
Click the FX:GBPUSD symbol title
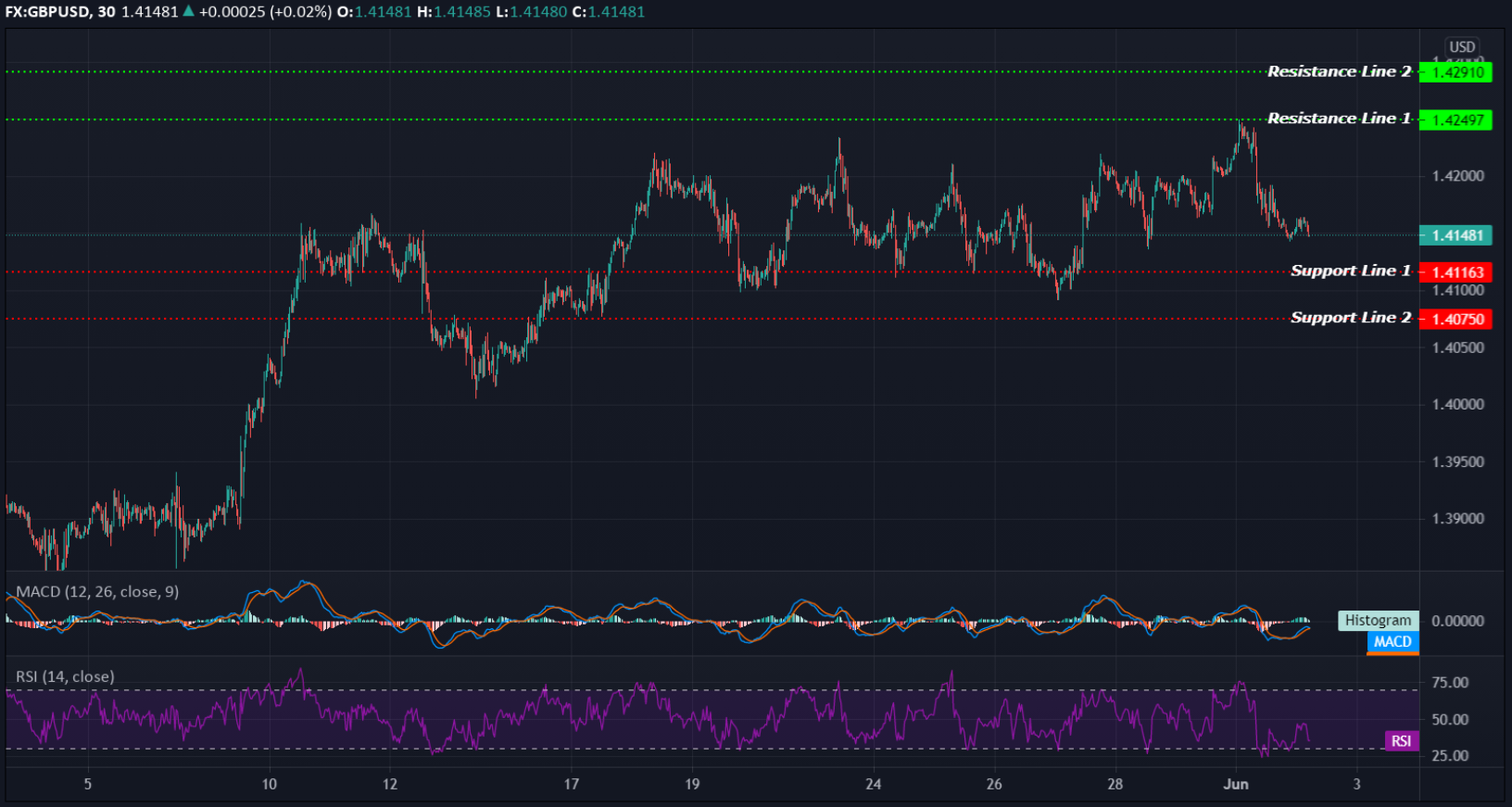48,12
